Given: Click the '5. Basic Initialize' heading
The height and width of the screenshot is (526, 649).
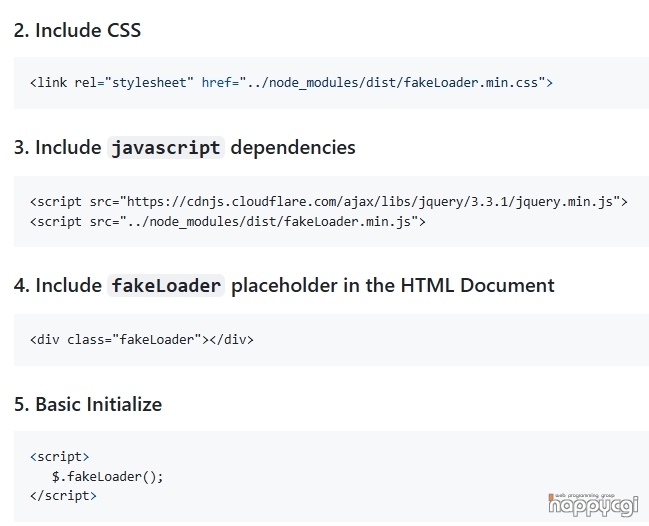Looking at the screenshot, I should tap(88, 404).
